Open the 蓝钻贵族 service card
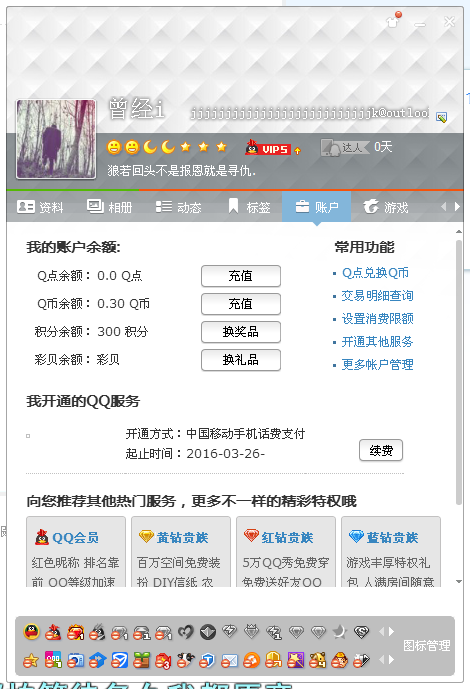The height and width of the screenshot is (689, 470). pyautogui.click(x=391, y=552)
